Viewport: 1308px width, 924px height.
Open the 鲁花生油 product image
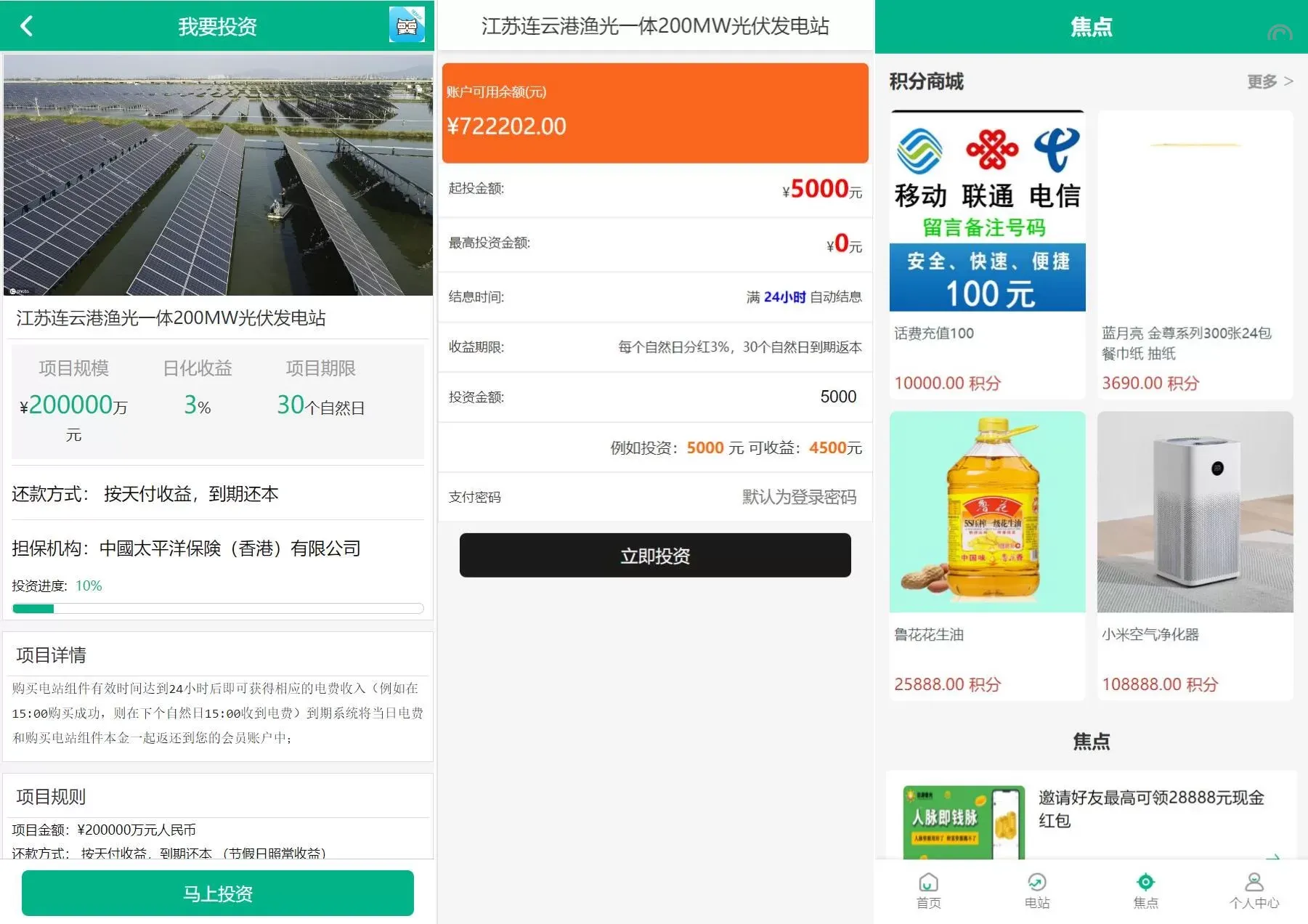(987, 512)
